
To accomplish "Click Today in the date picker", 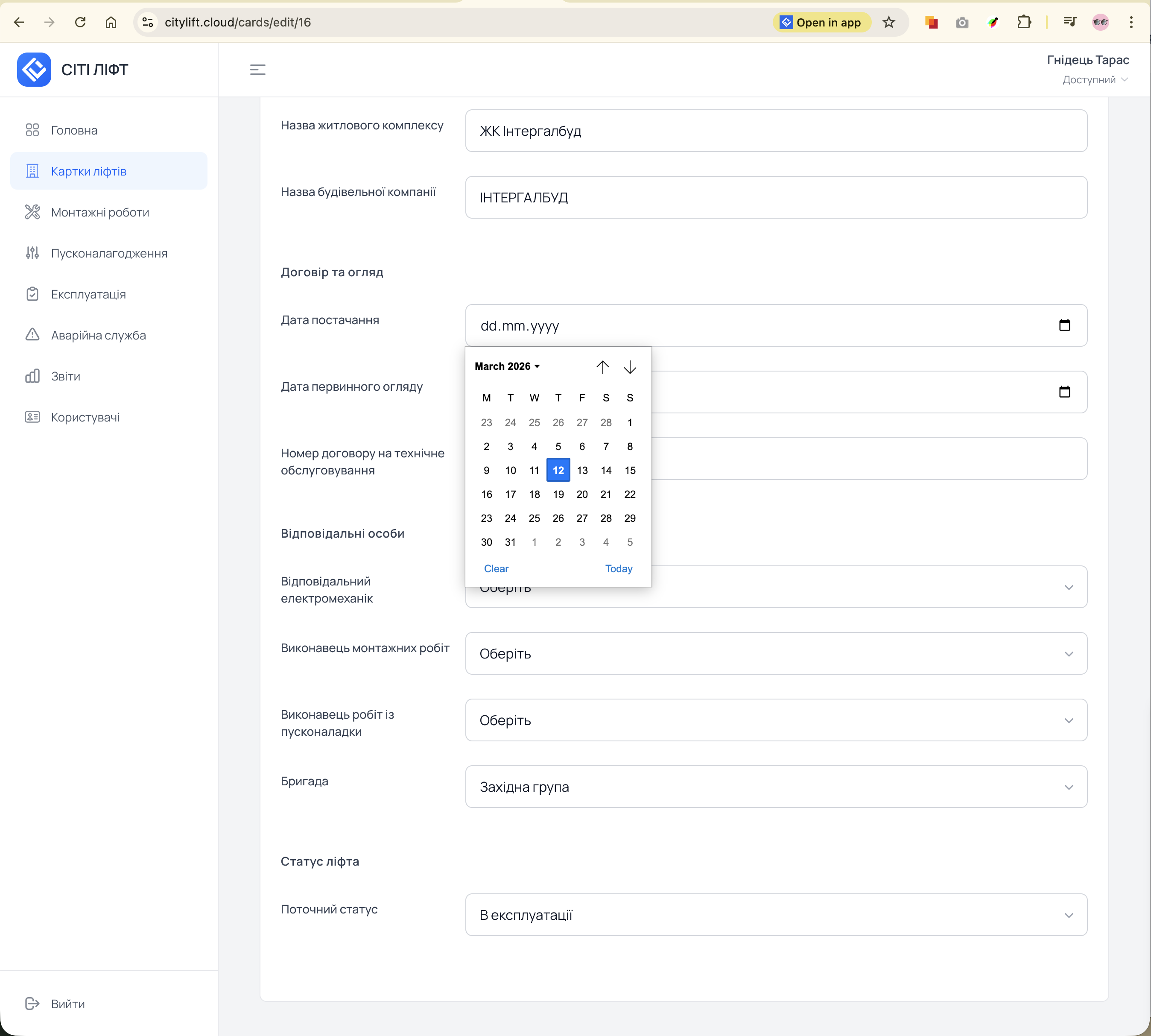I will coord(619,569).
